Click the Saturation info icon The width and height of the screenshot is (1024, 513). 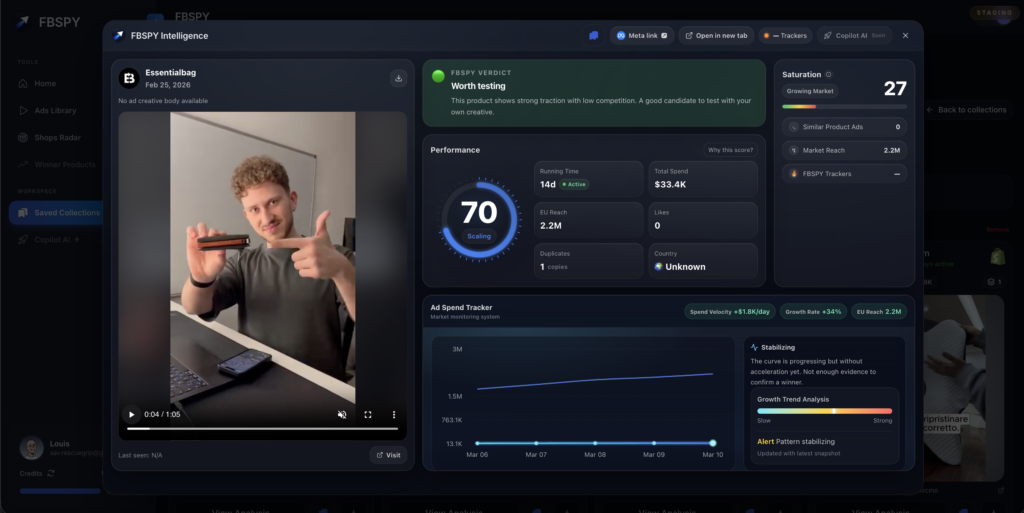point(829,74)
